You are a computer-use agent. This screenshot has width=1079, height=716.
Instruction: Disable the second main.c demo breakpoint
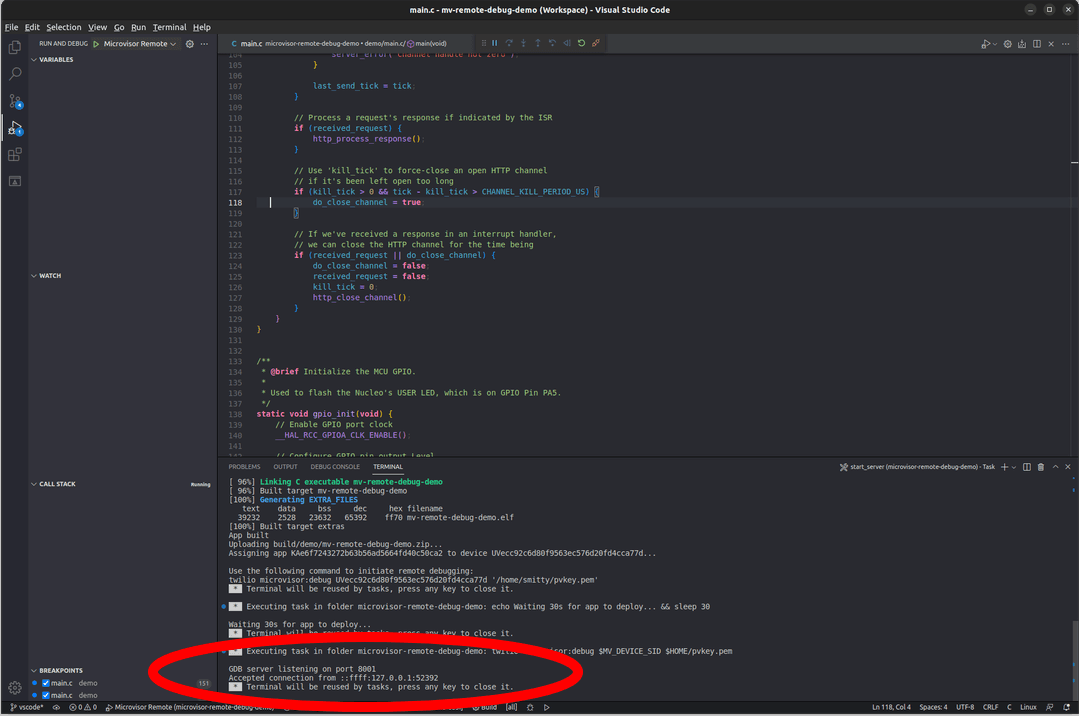click(46, 695)
